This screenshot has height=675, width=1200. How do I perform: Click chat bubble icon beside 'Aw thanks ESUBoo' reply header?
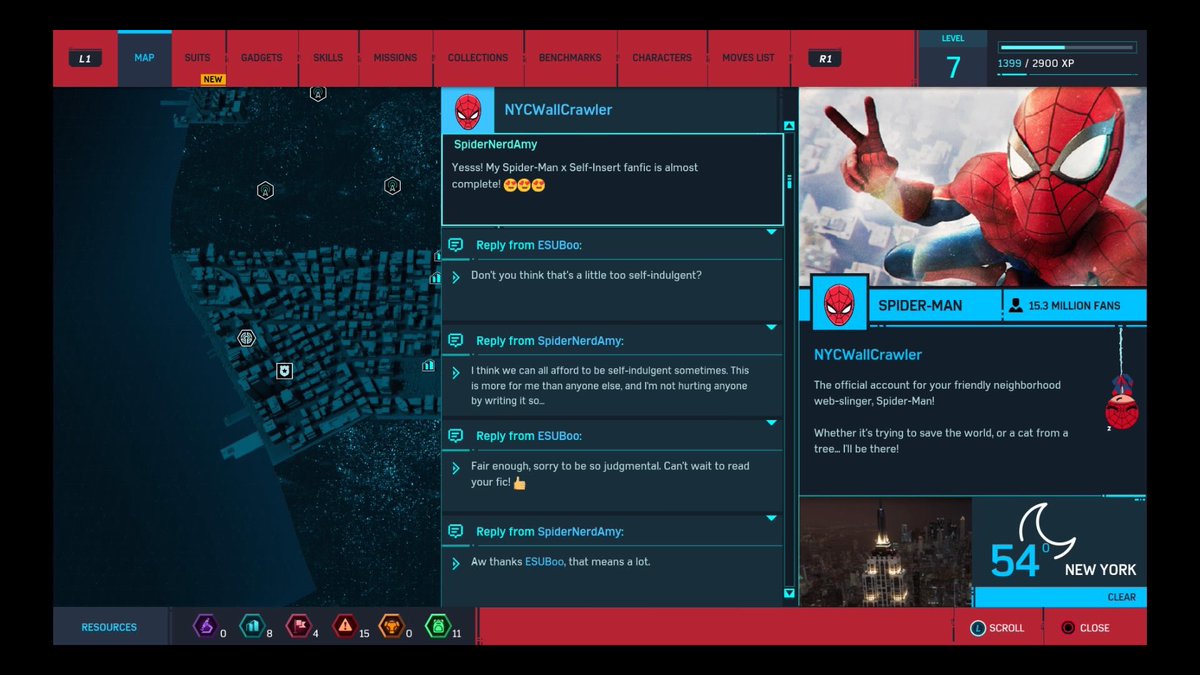click(x=455, y=531)
